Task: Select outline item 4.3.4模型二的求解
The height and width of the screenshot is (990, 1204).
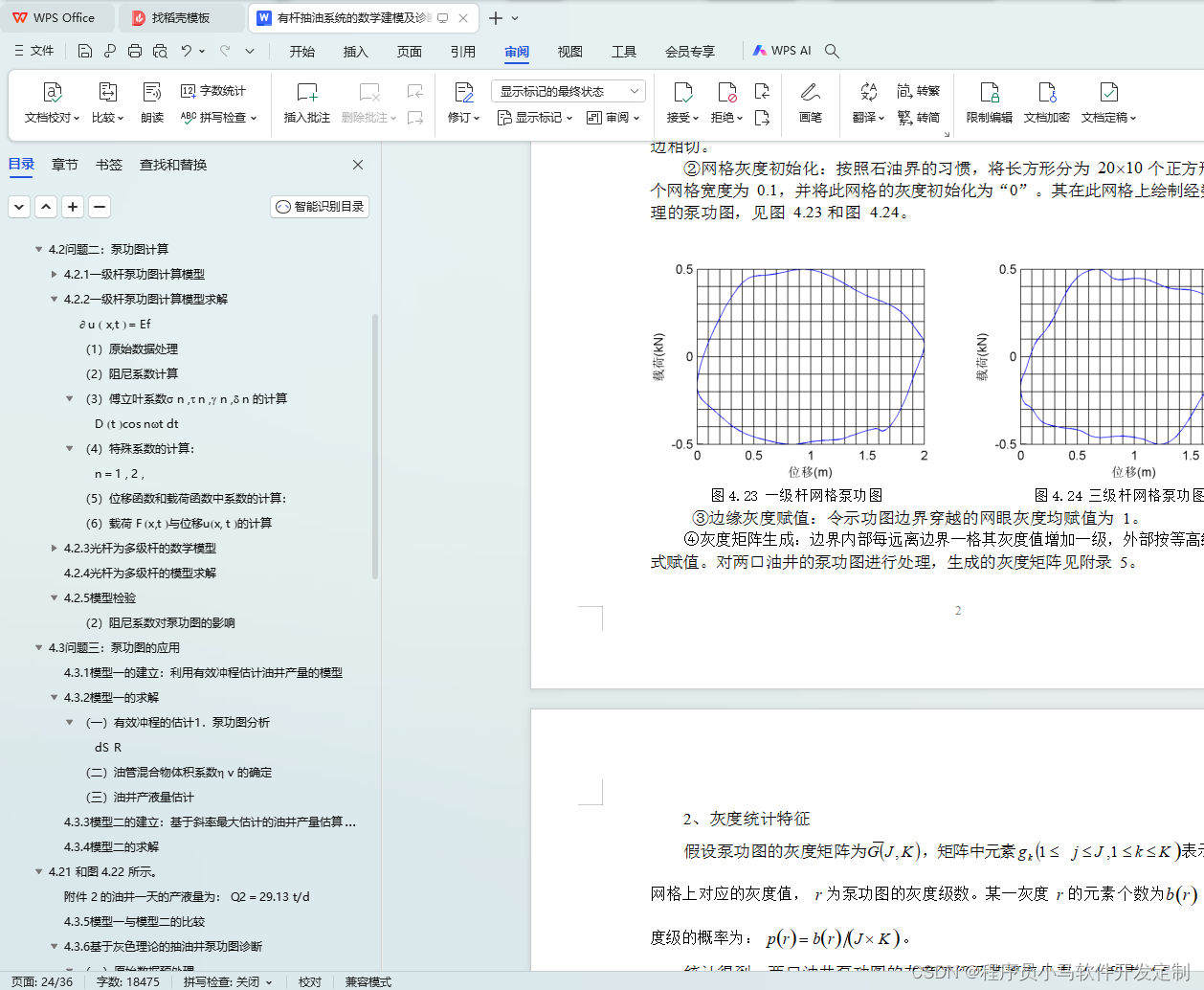Action: click(x=111, y=846)
